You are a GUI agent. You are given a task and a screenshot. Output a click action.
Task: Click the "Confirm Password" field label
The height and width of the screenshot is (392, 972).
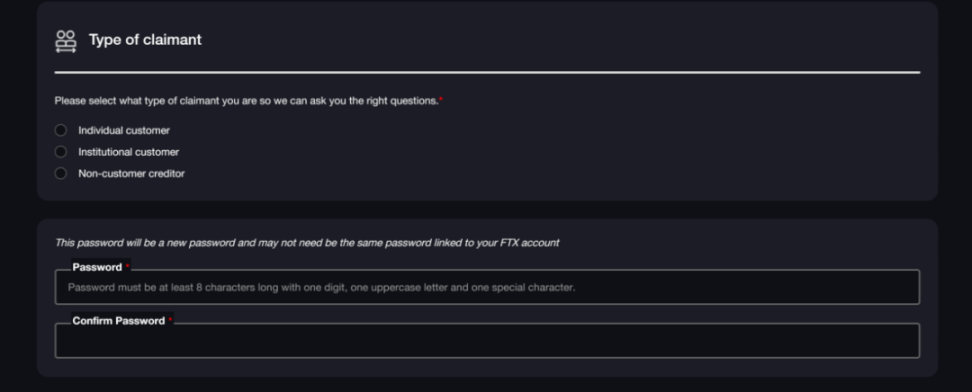pos(118,321)
